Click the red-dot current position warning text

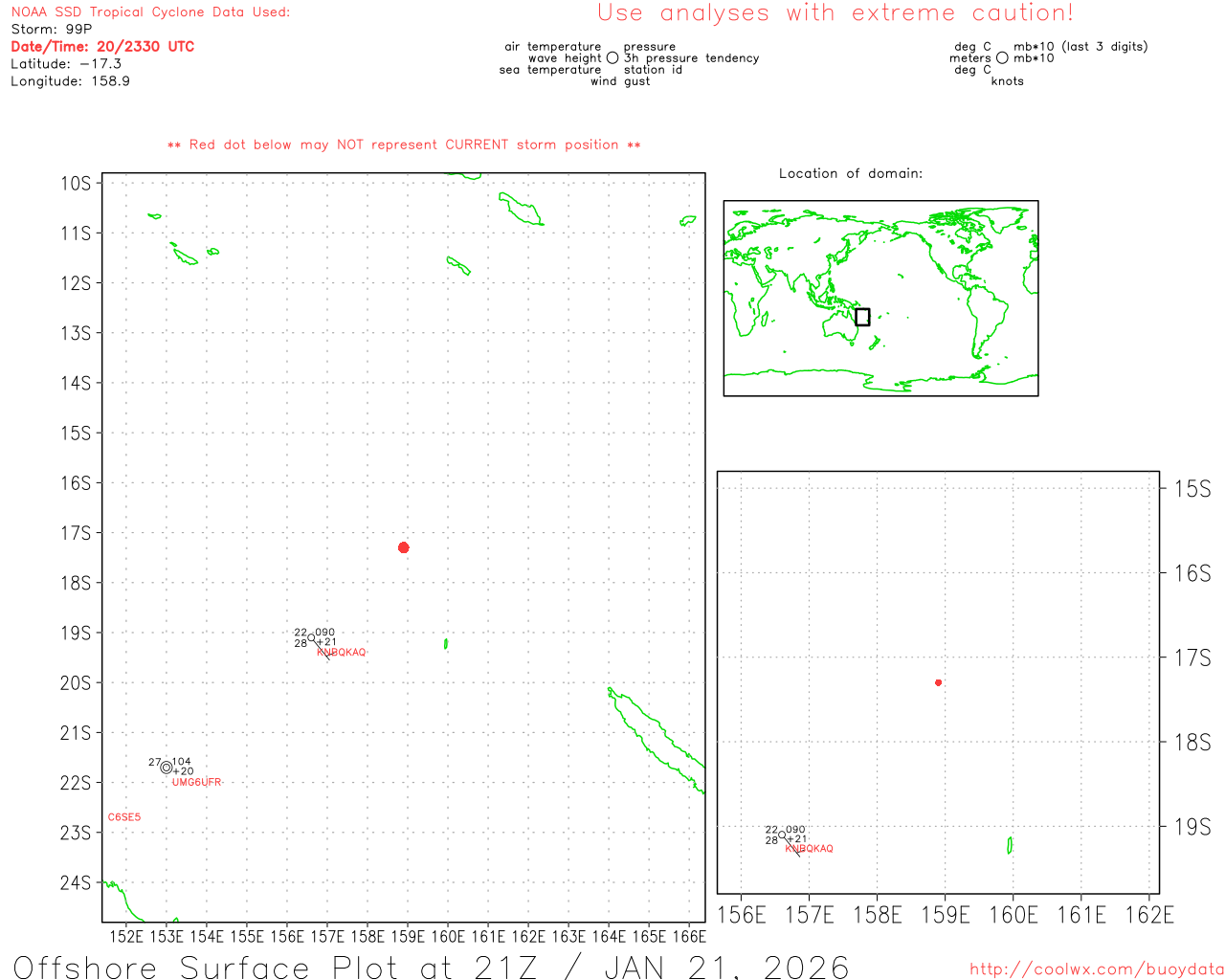point(404,145)
